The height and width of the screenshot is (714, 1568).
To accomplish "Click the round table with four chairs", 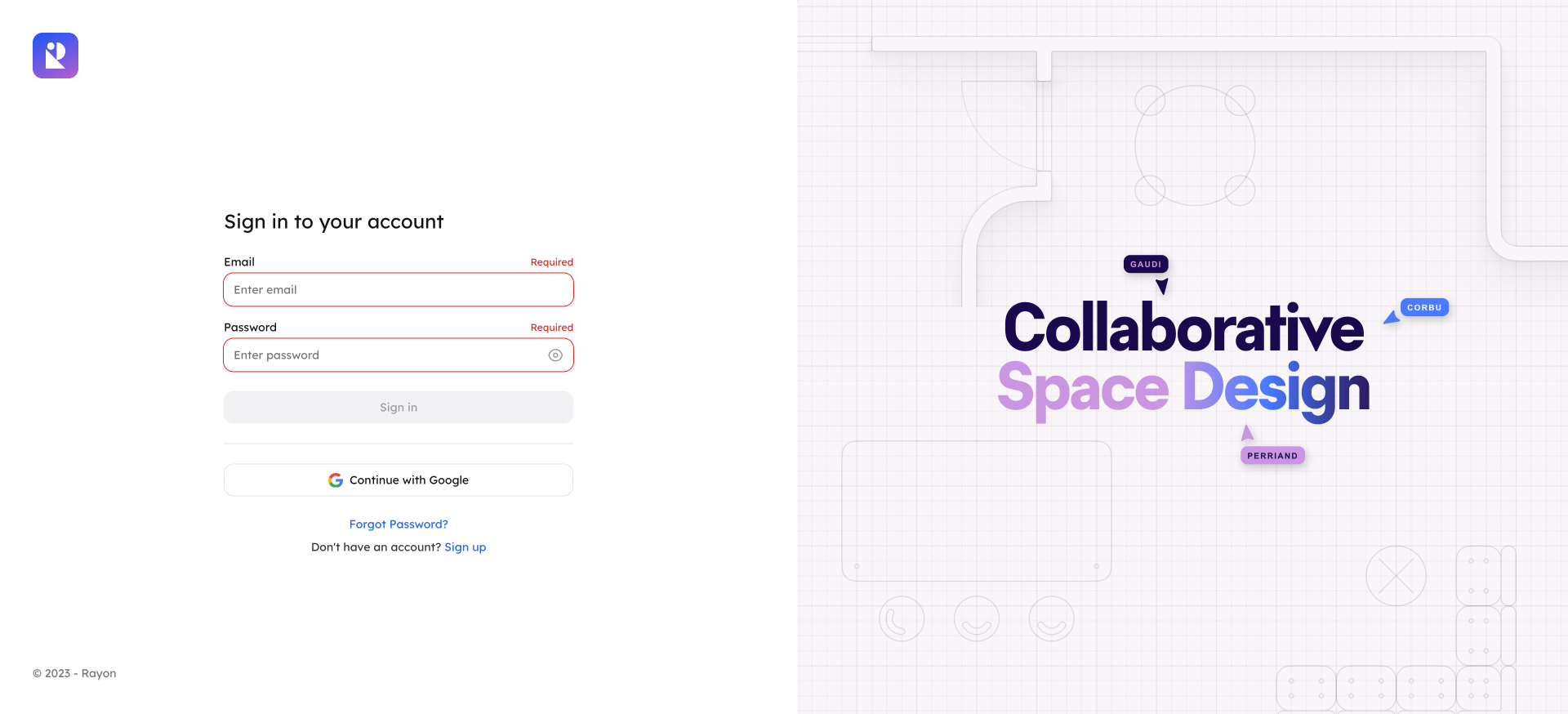I will [1195, 145].
